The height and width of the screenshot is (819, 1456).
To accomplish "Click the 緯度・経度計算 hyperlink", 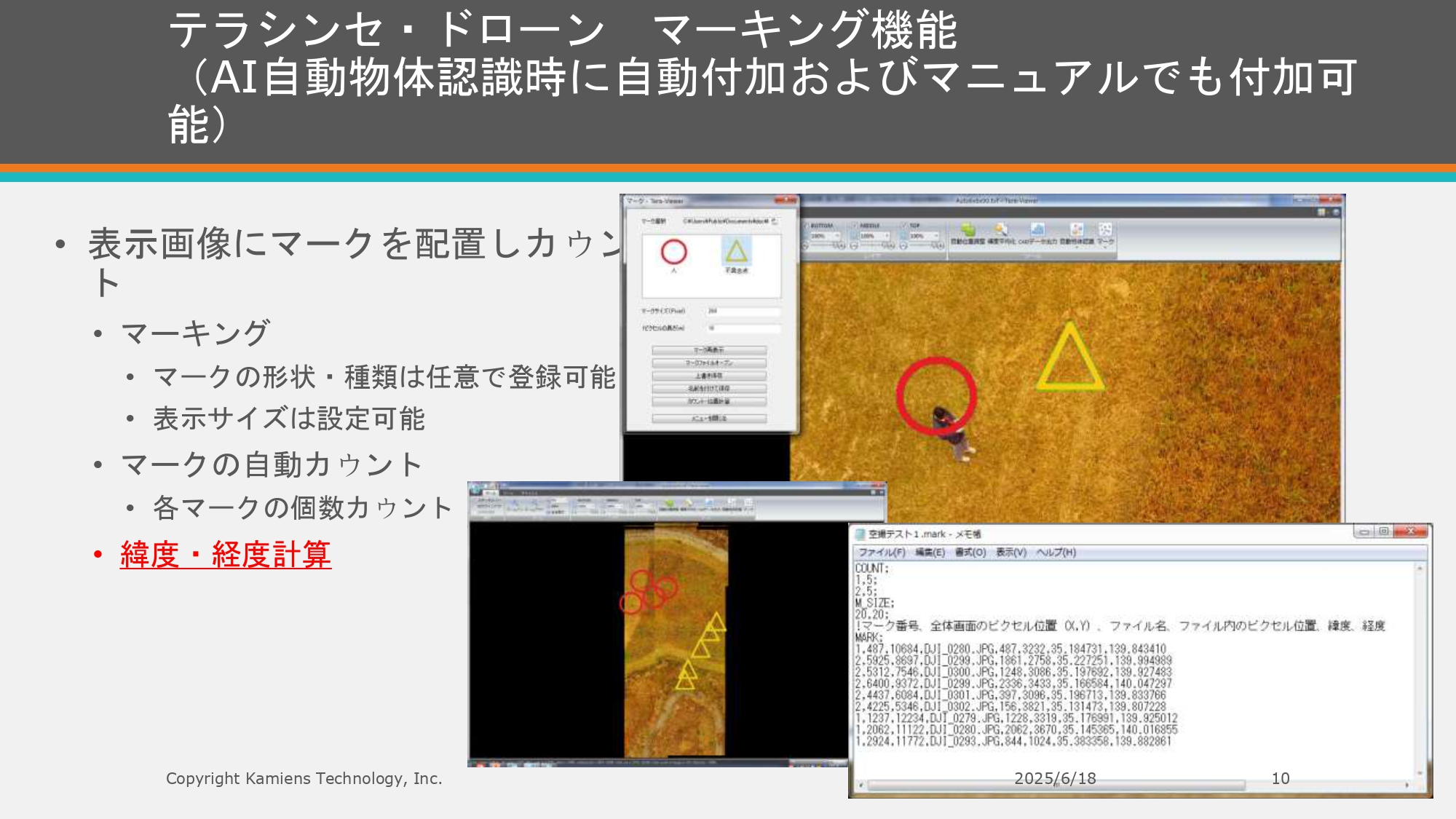I will (x=226, y=555).
